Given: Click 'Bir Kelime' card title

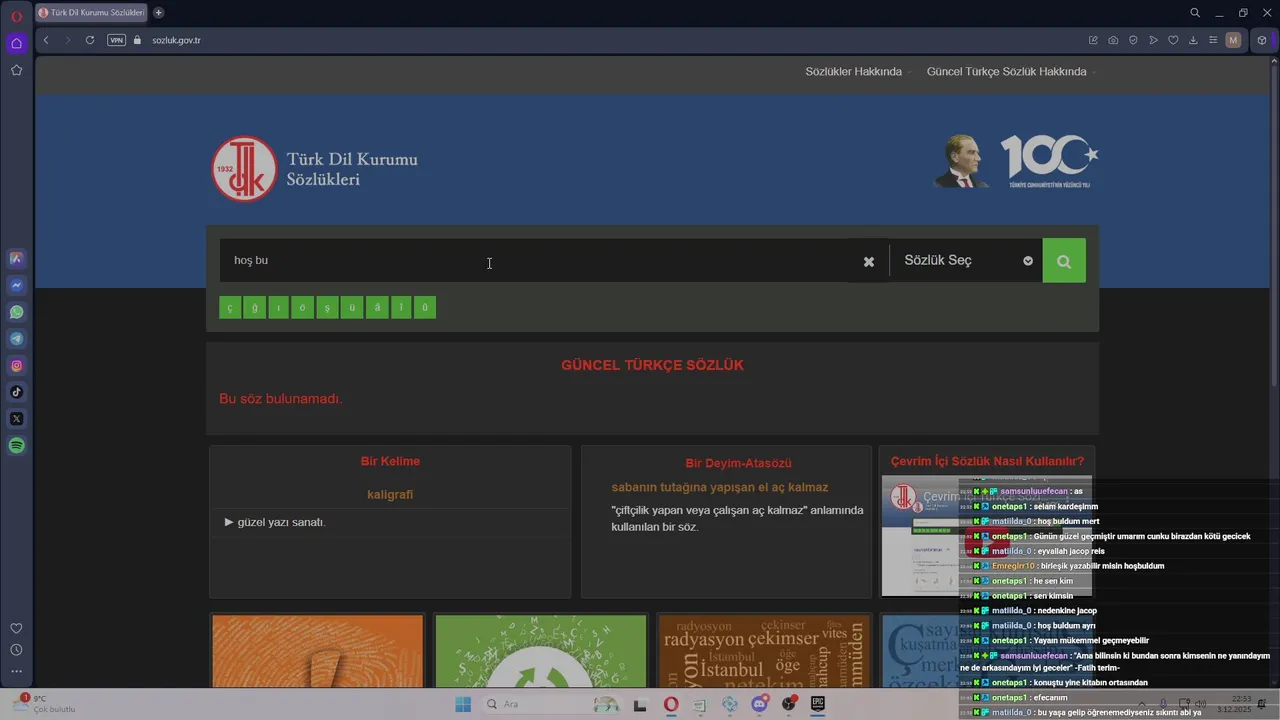Looking at the screenshot, I should click(x=390, y=461).
